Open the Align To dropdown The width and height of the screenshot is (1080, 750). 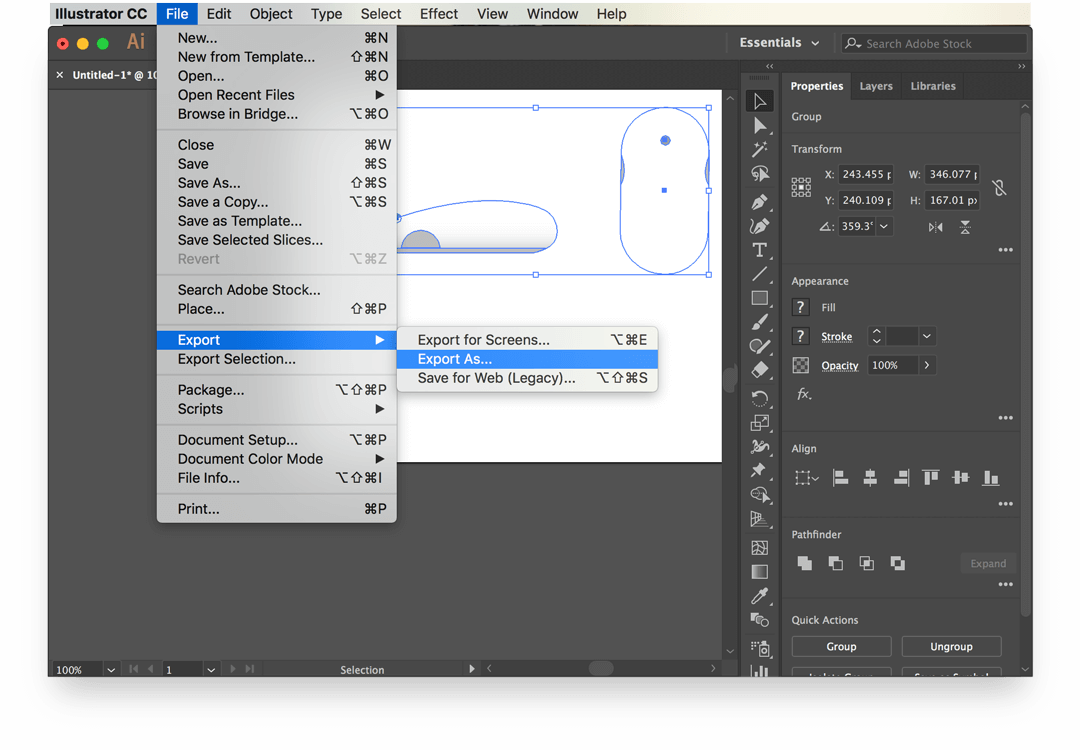806,477
